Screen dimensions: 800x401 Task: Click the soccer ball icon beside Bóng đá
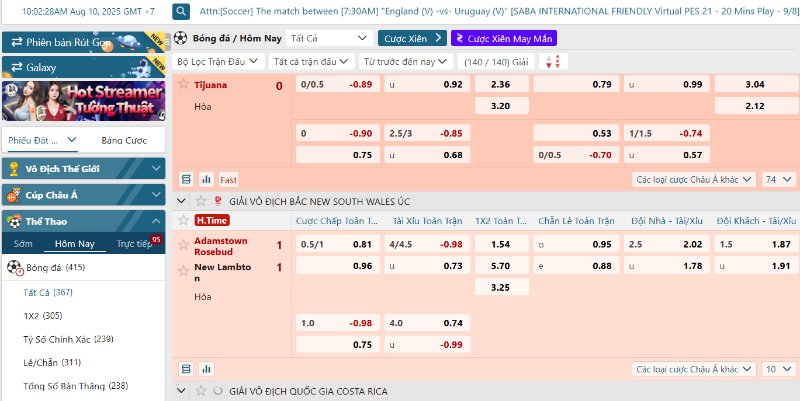pyautogui.click(x=181, y=37)
